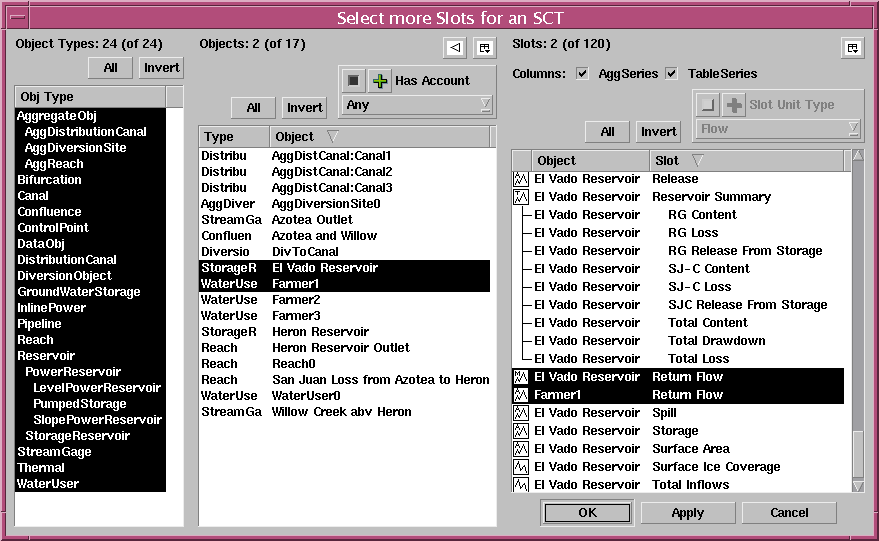The image size is (879, 541).
Task: Select LevelPowerReservoir object type
Action: click(90, 388)
